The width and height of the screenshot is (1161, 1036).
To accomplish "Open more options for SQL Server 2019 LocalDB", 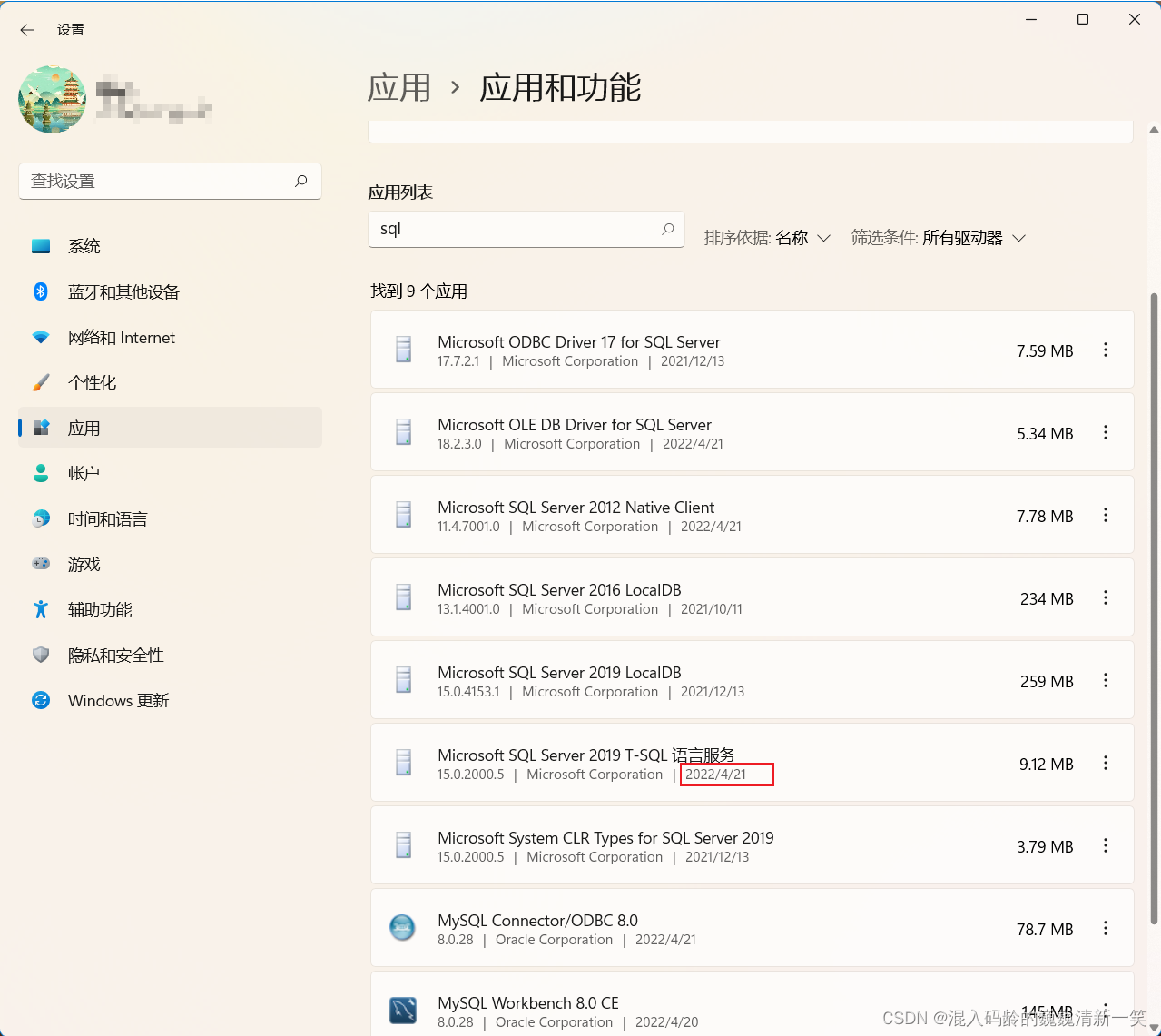I will point(1106,680).
